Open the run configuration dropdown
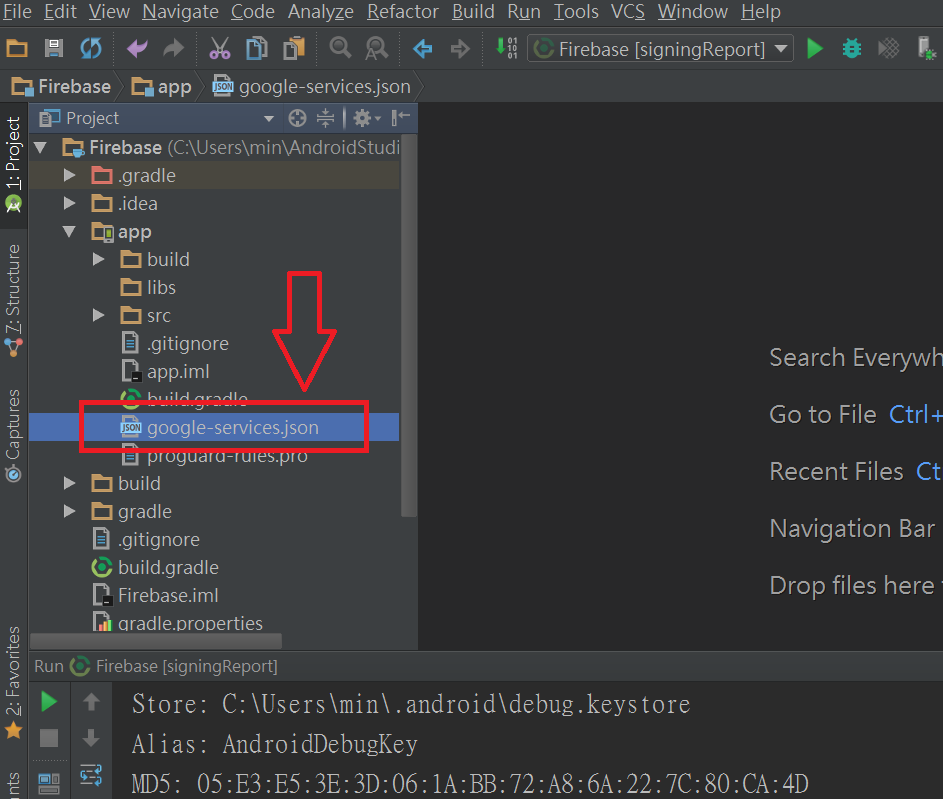This screenshot has height=799, width=943. pos(660,48)
